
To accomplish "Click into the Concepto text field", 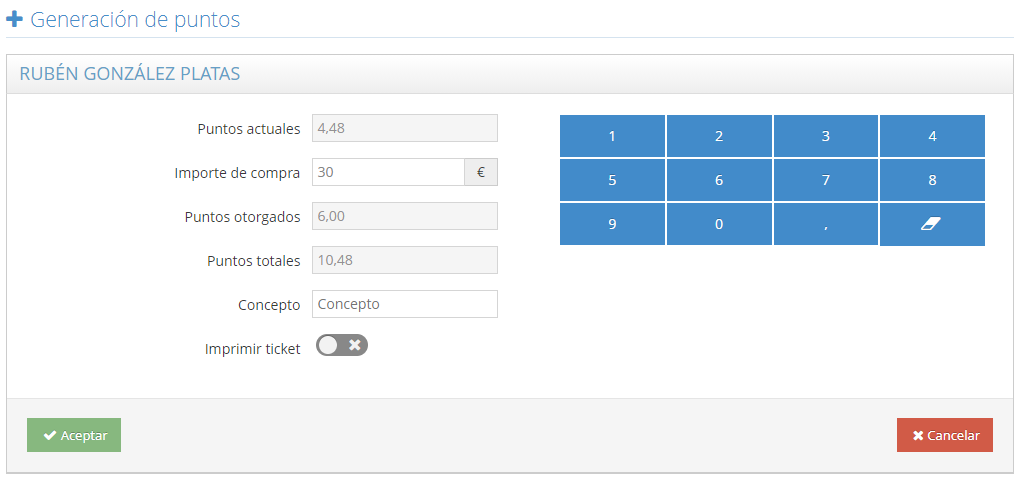I will pyautogui.click(x=404, y=304).
